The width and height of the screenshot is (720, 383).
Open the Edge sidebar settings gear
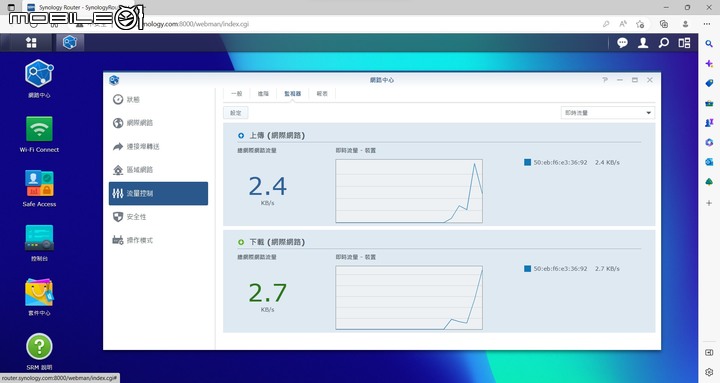pos(709,372)
